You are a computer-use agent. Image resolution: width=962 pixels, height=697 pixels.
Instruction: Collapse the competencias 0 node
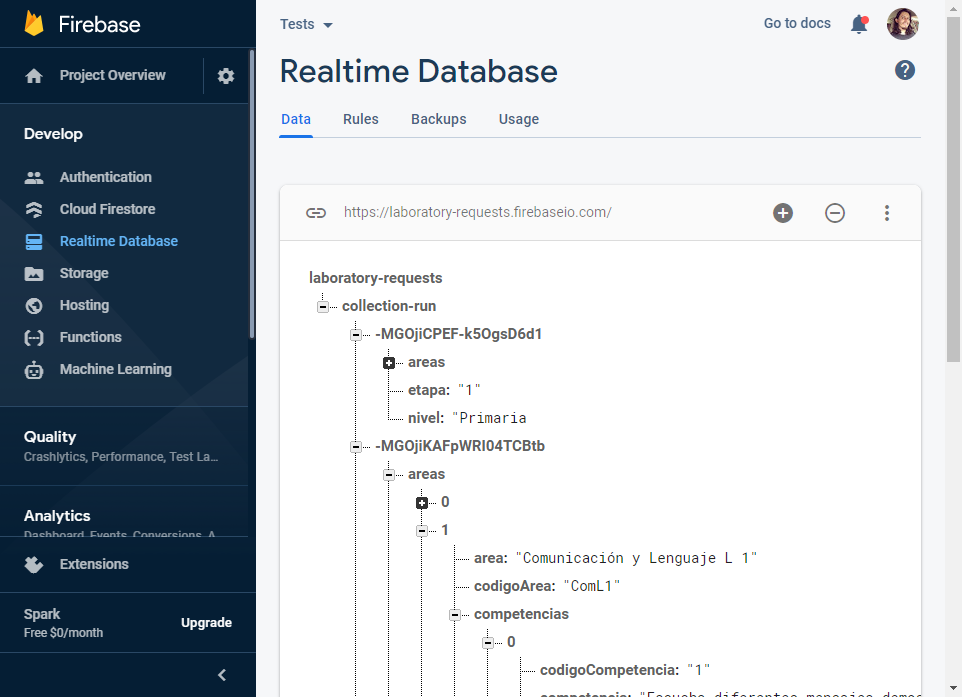tap(488, 643)
